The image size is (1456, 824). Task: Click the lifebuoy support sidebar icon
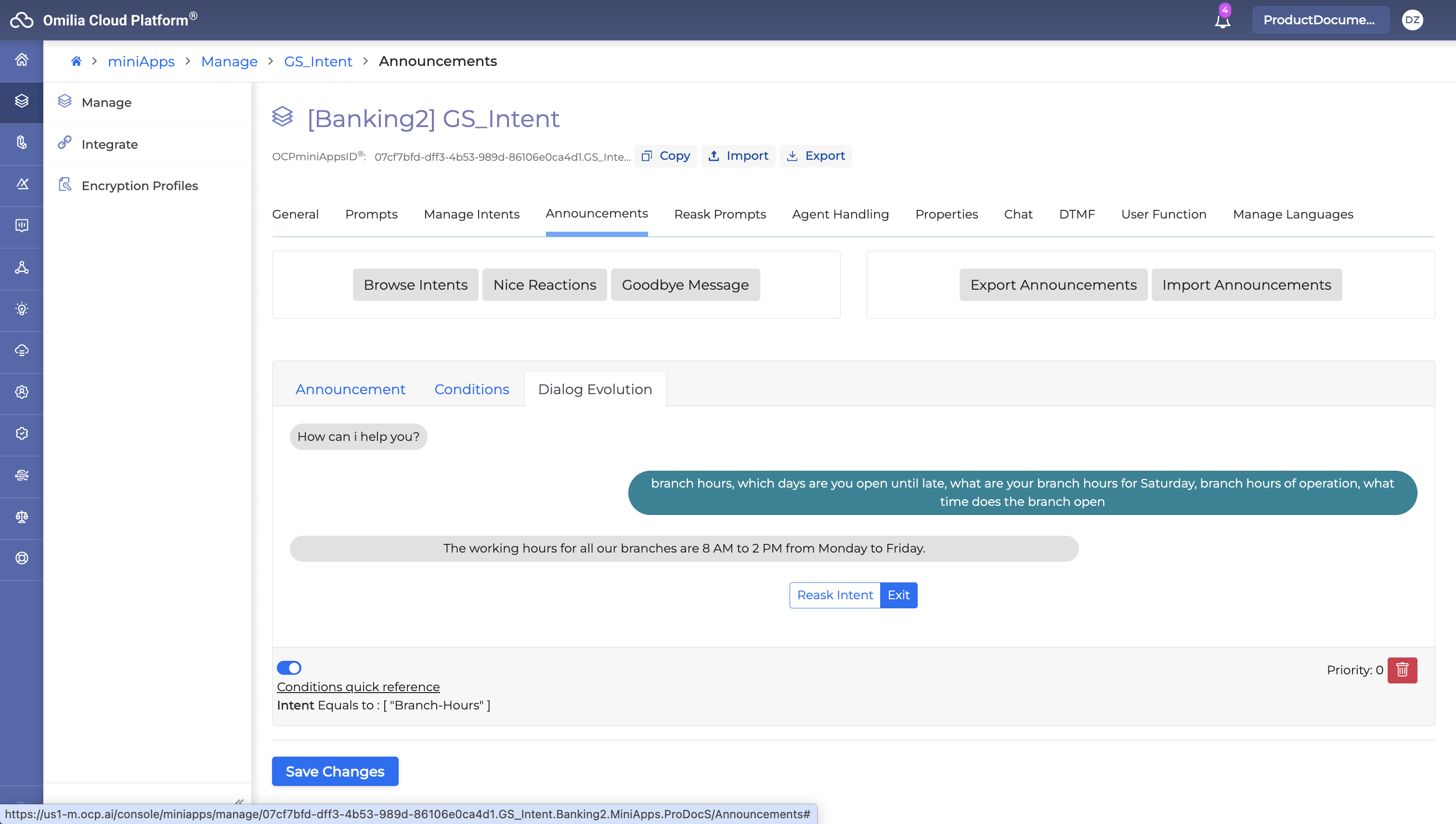(x=22, y=558)
